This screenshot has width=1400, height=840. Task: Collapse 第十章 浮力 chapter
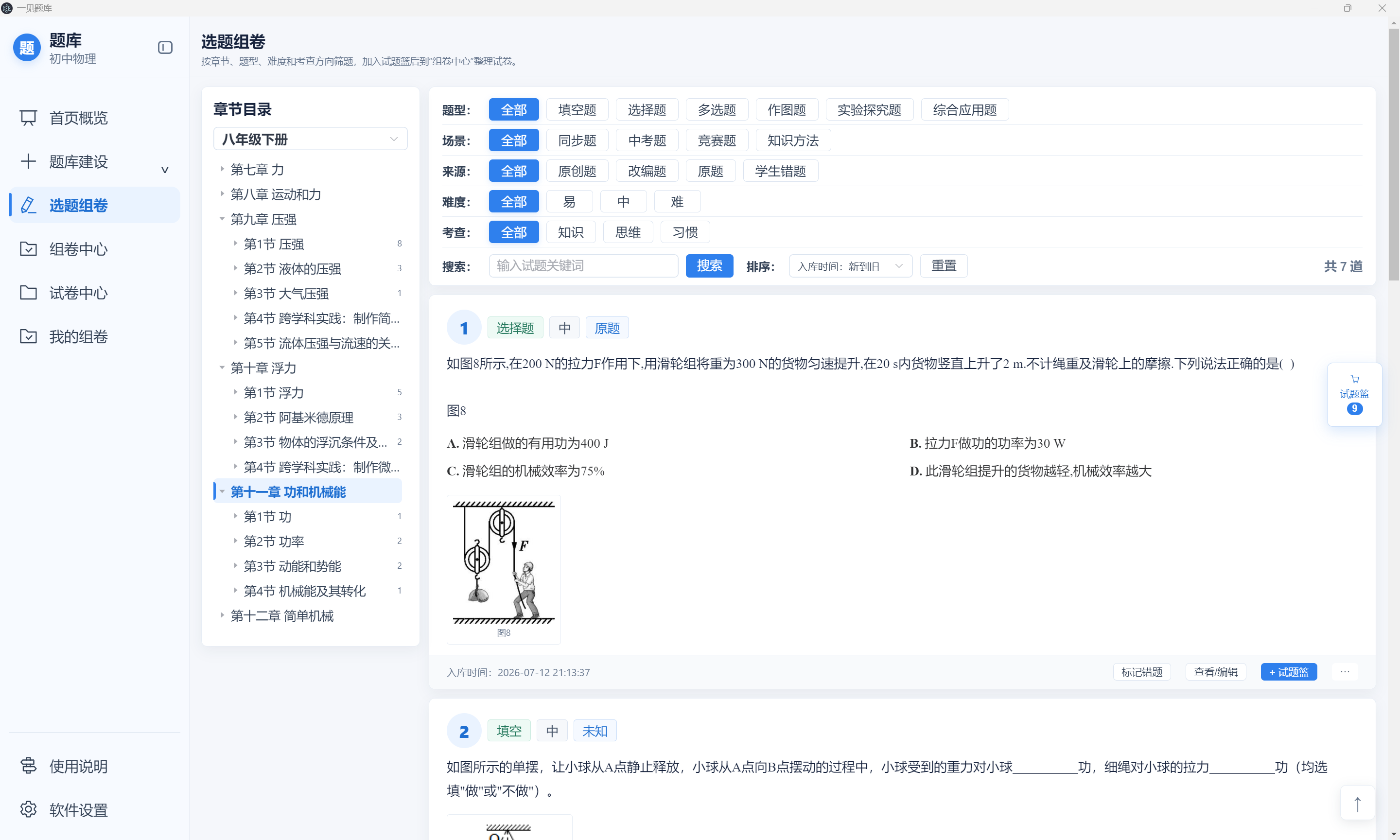pyautogui.click(x=222, y=368)
